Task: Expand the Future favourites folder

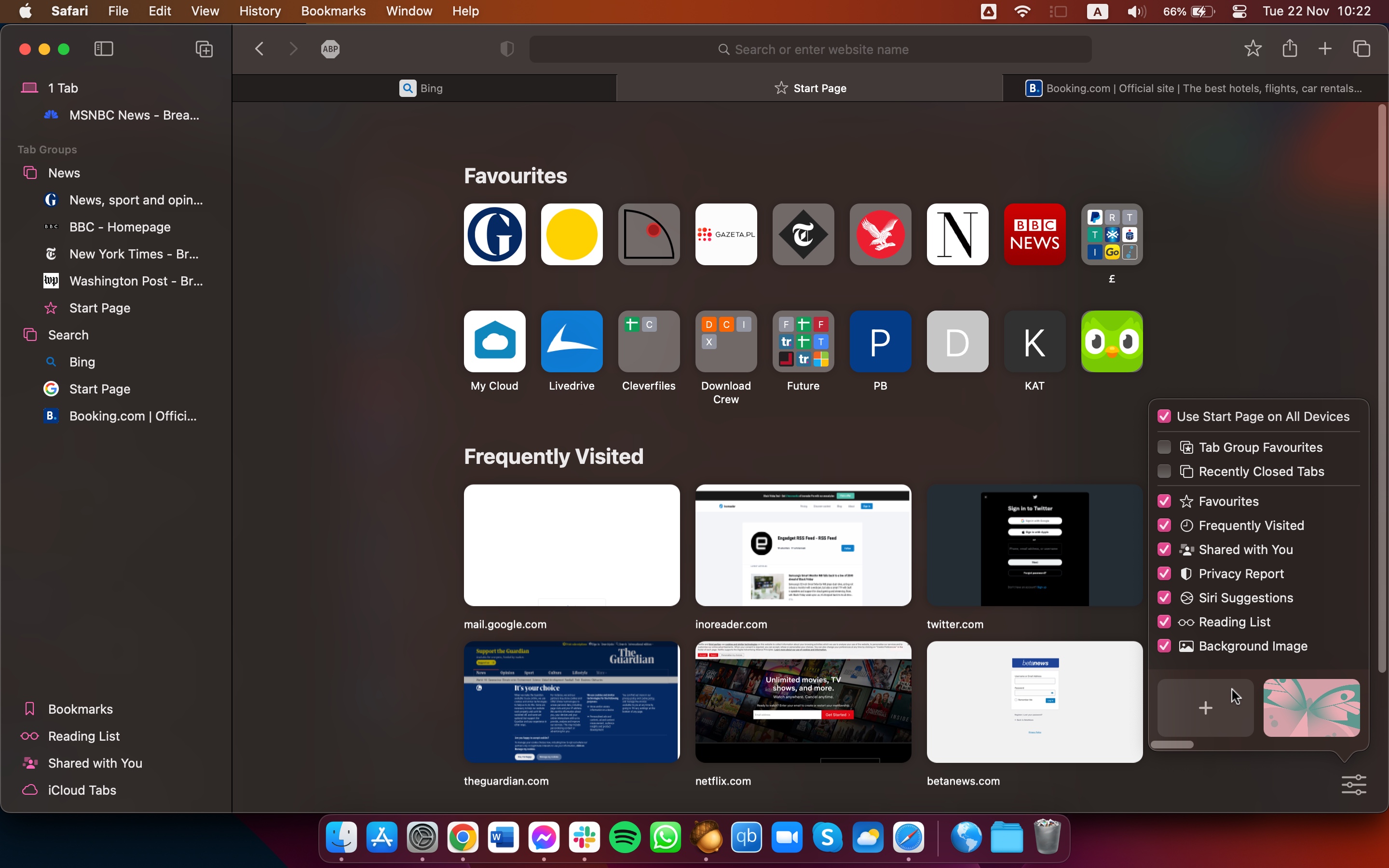Action: pos(803,341)
